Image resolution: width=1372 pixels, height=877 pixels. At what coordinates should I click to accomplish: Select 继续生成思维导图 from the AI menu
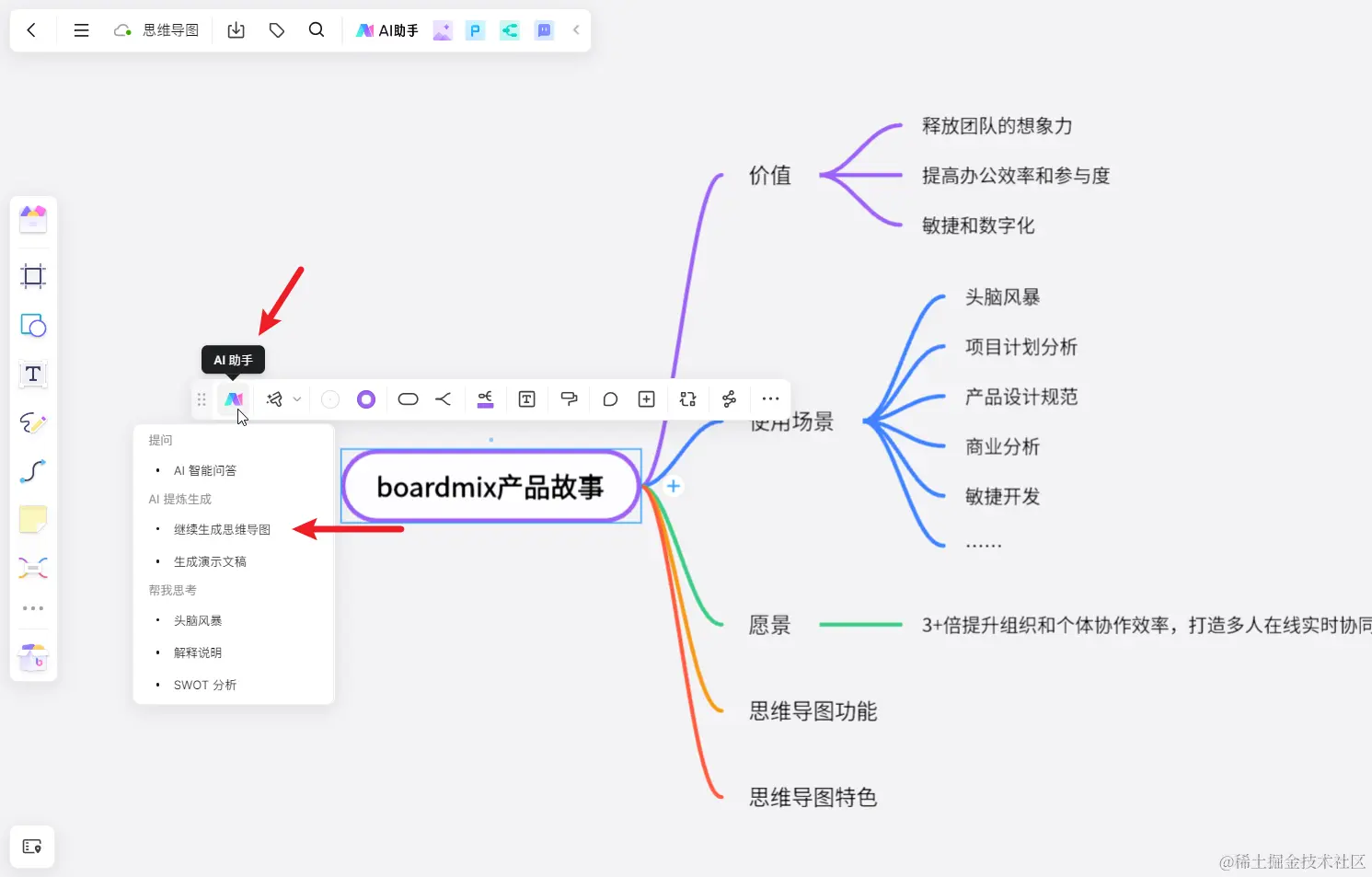click(222, 529)
